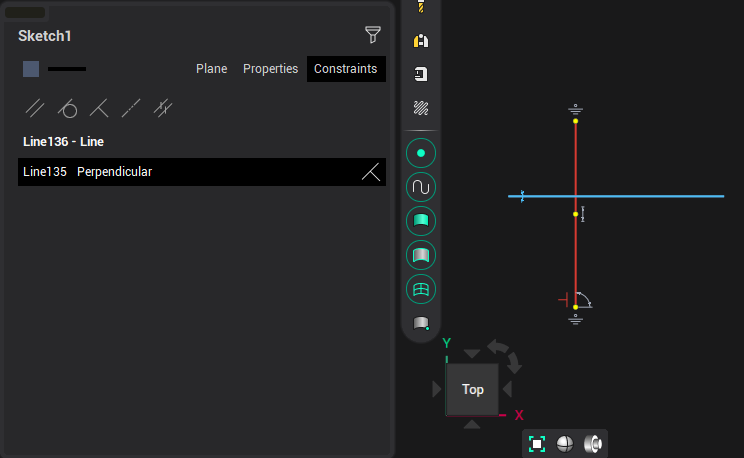Click the fit-to-screen view icon

point(537,444)
